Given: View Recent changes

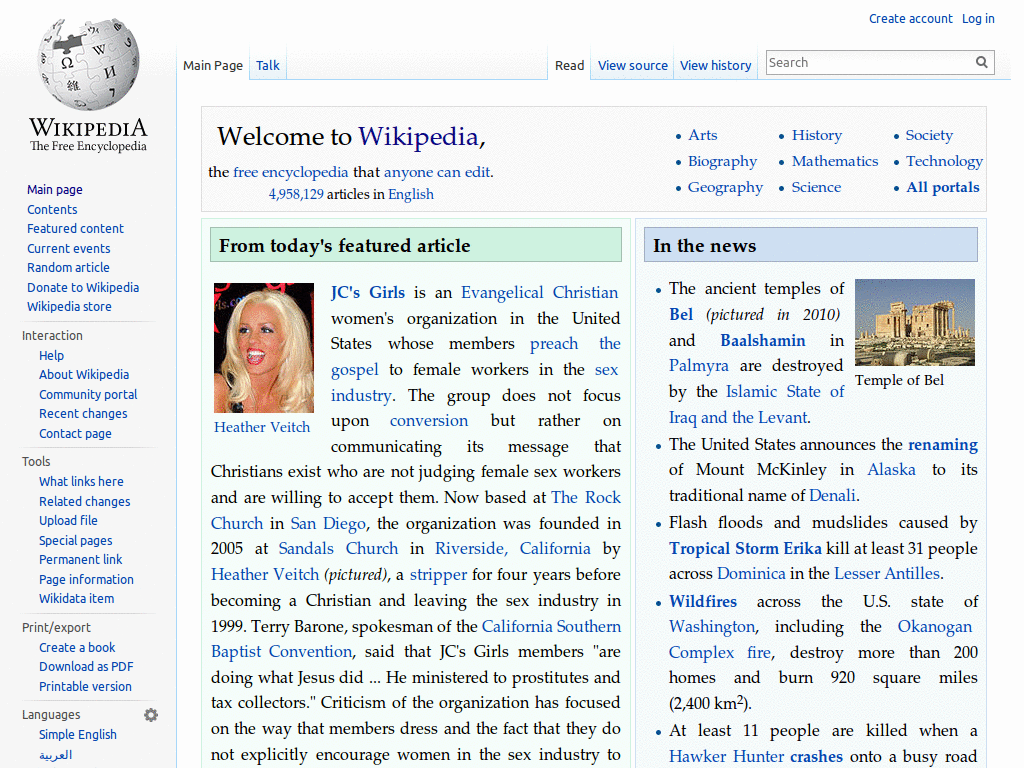Looking at the screenshot, I should click(83, 413).
